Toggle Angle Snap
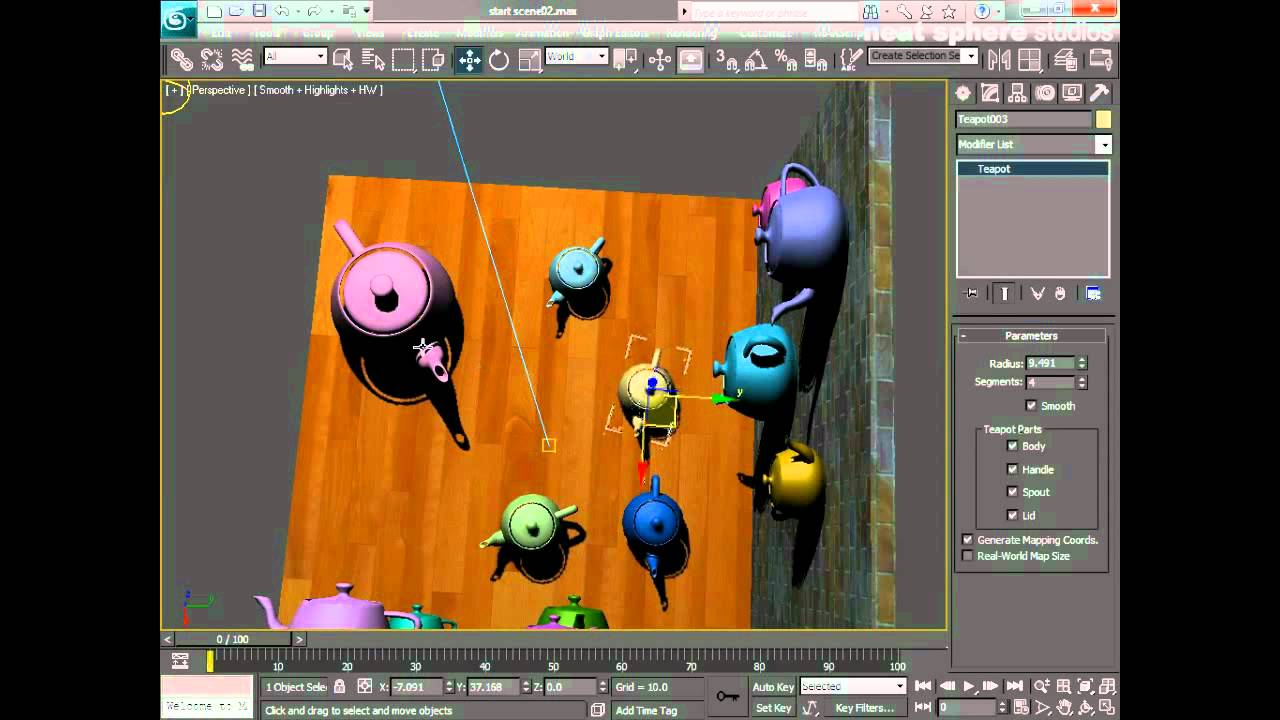The height and width of the screenshot is (720, 1280). coord(756,60)
